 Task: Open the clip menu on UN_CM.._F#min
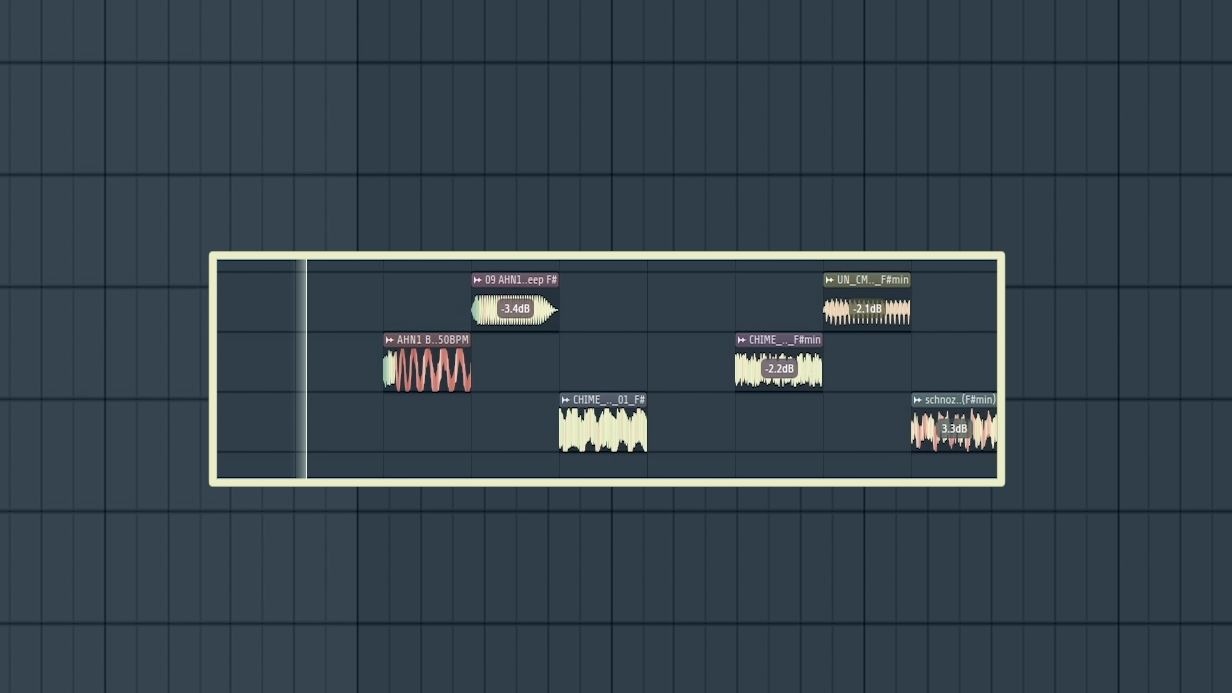click(829, 280)
